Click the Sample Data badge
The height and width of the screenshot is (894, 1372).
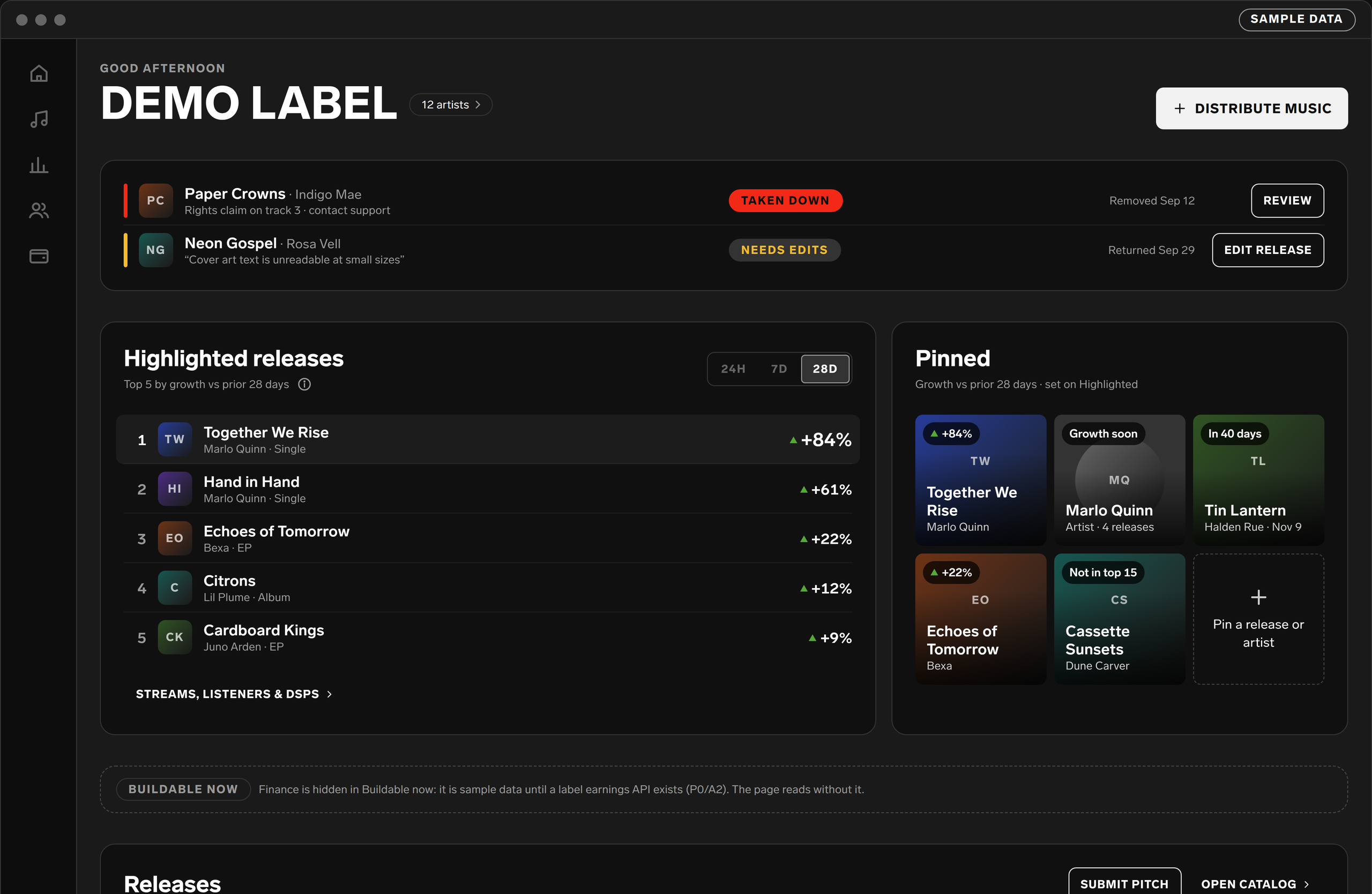[1296, 19]
